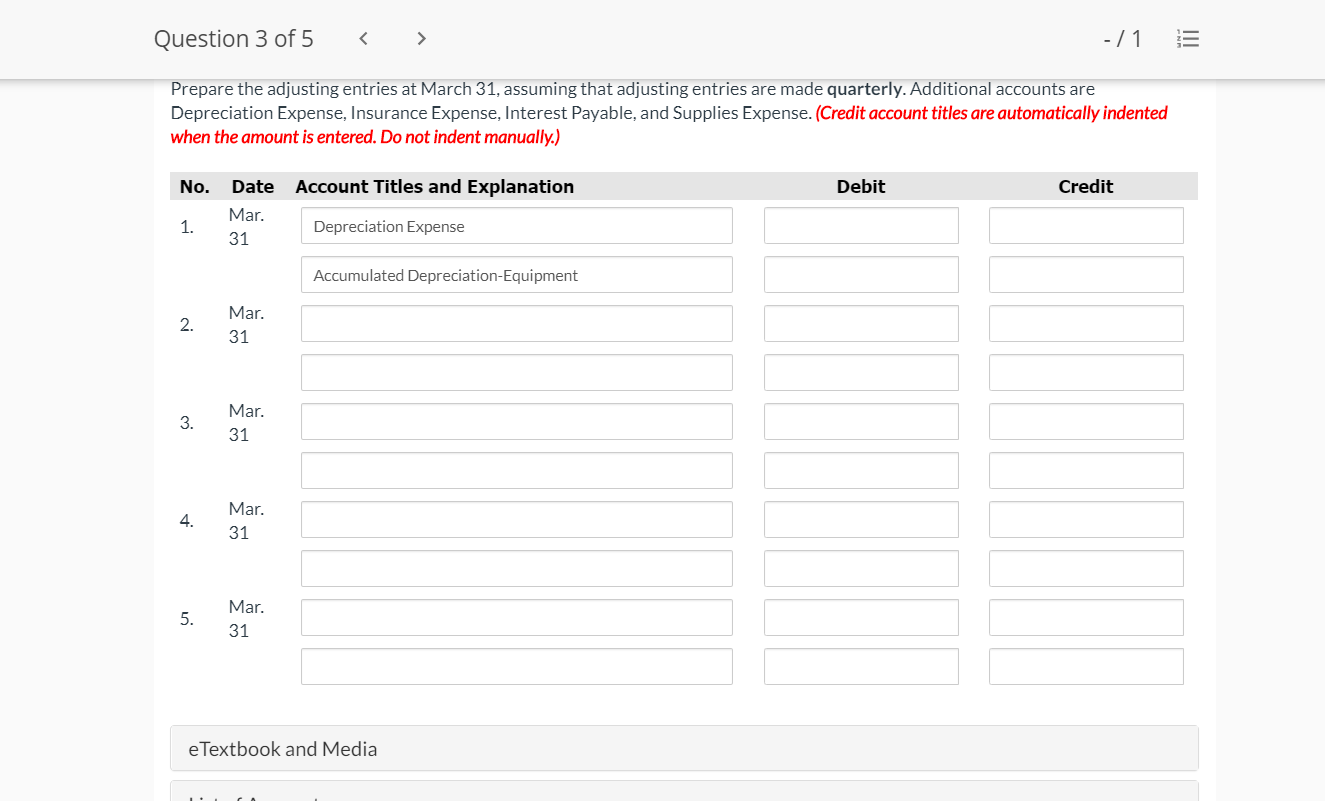Click Depreciation Expense account title field
This screenshot has height=801, width=1325.
click(x=517, y=226)
